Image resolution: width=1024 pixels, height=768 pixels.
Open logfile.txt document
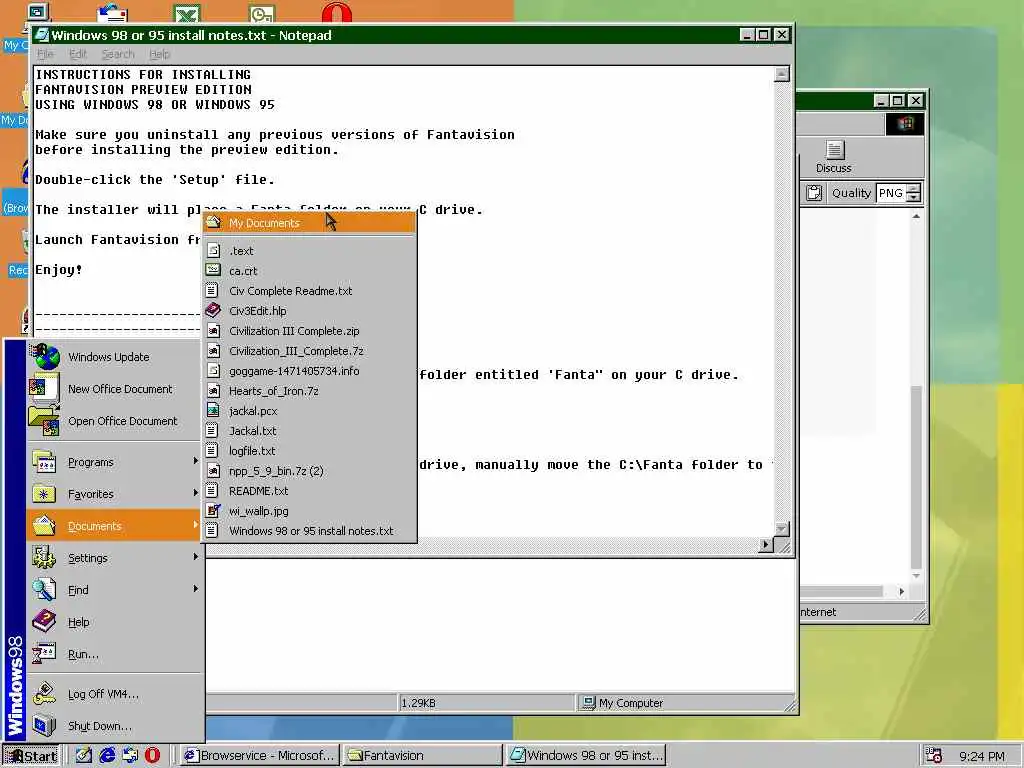pos(309,451)
